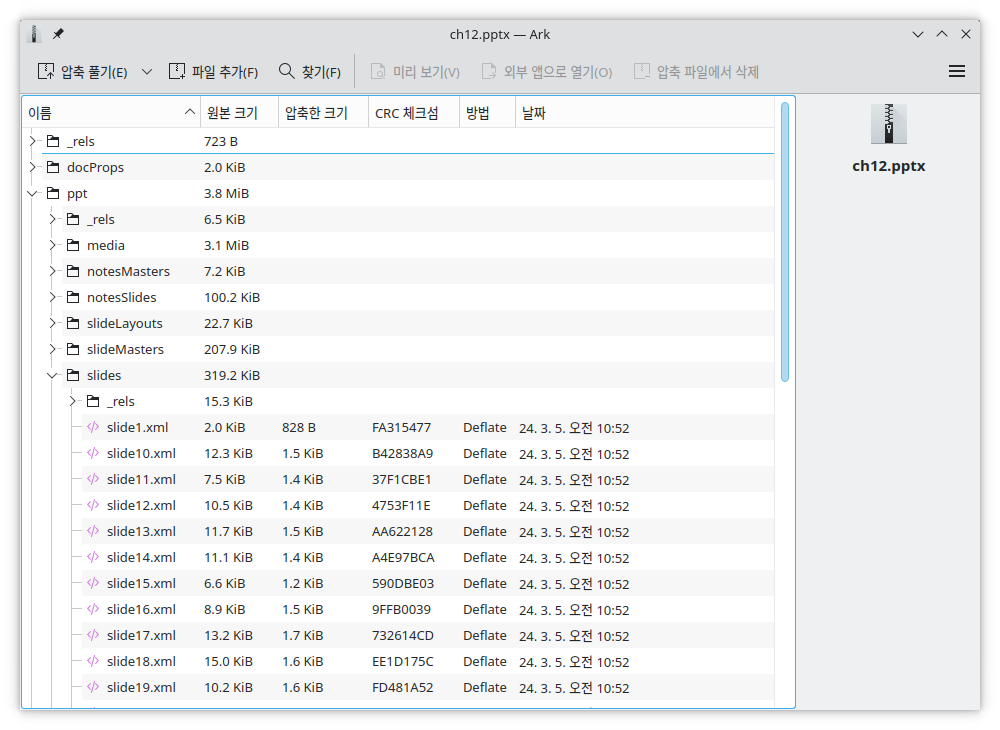Screen dimensions: 1000x730
Task: Collapse the slides folder
Action: point(53,376)
